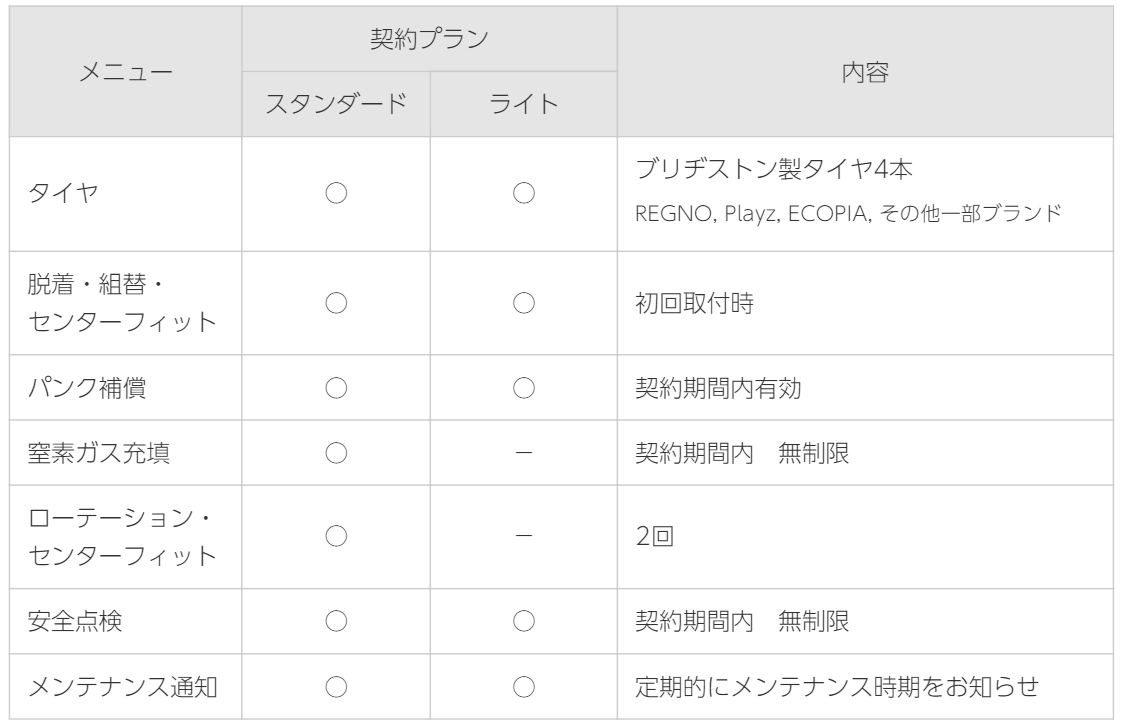Click the Standard circle for タイヤ row
This screenshot has height=728, width=1121.
(x=334, y=195)
